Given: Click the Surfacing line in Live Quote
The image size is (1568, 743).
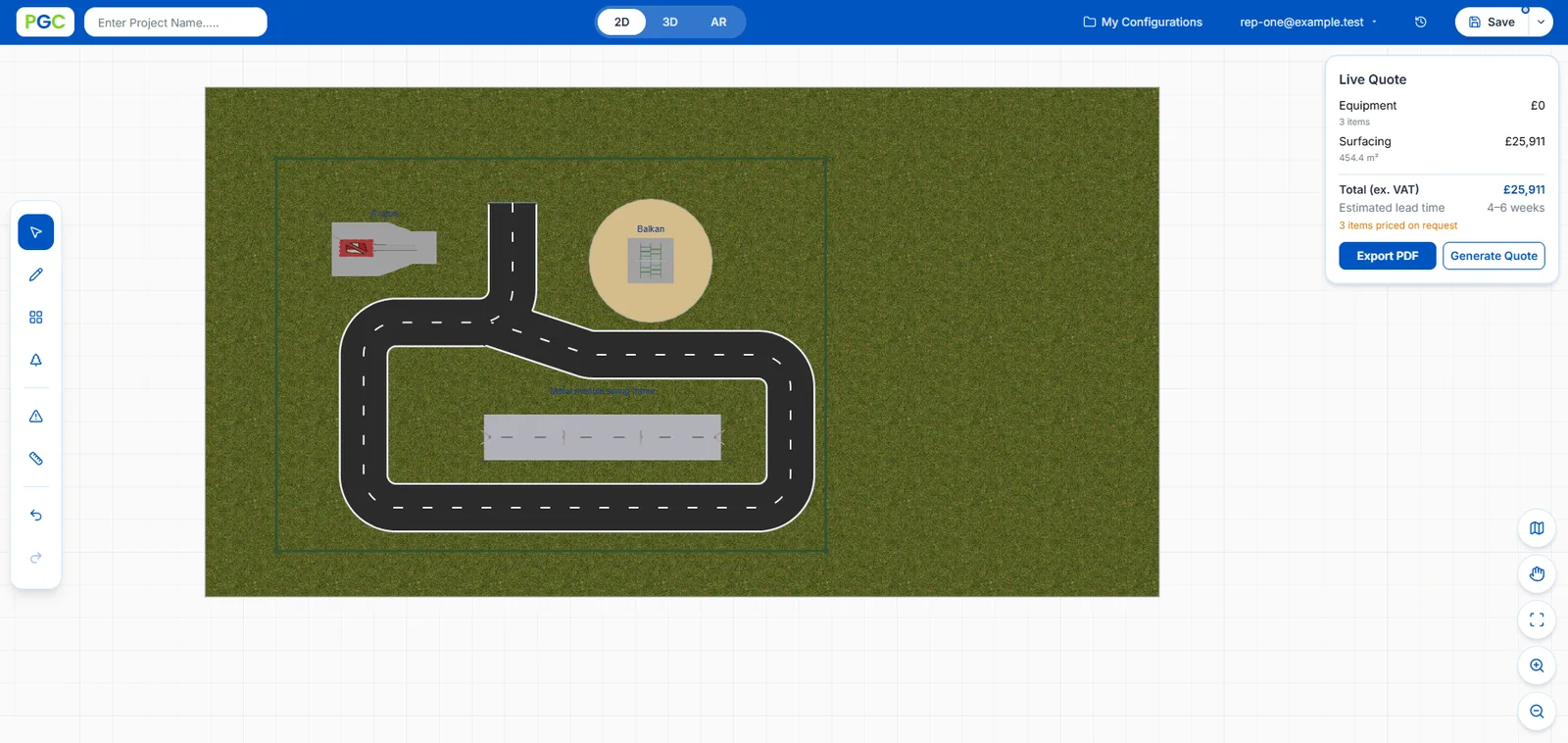Looking at the screenshot, I should pos(1442,148).
